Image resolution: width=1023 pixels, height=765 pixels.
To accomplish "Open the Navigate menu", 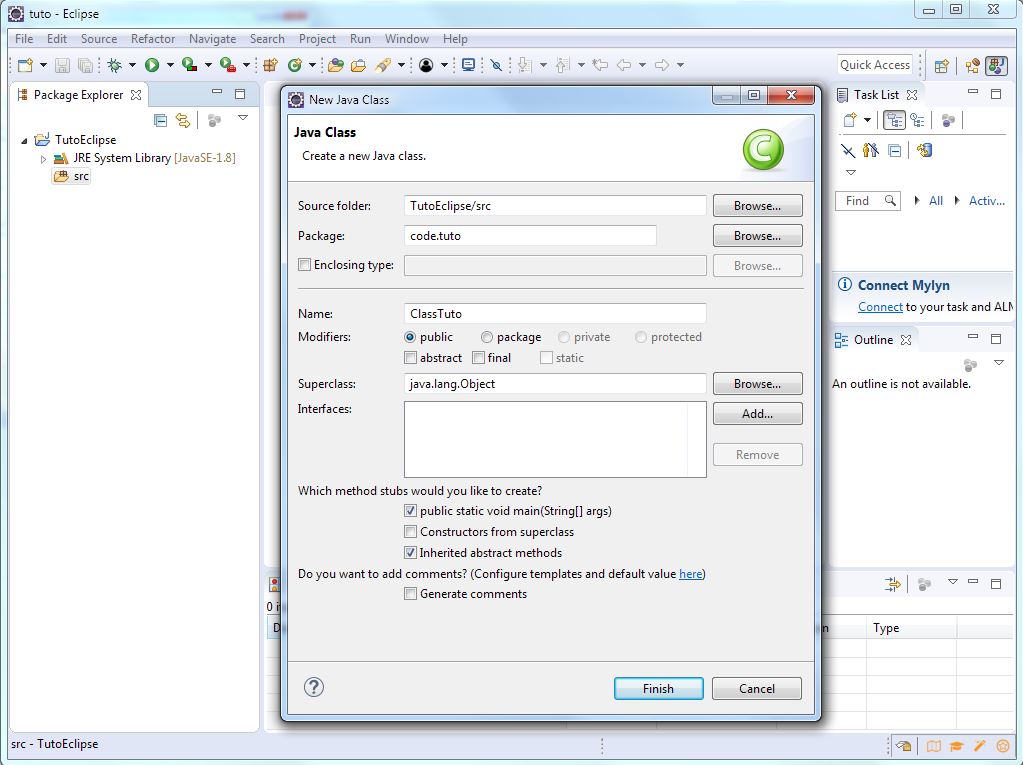I will pos(212,39).
